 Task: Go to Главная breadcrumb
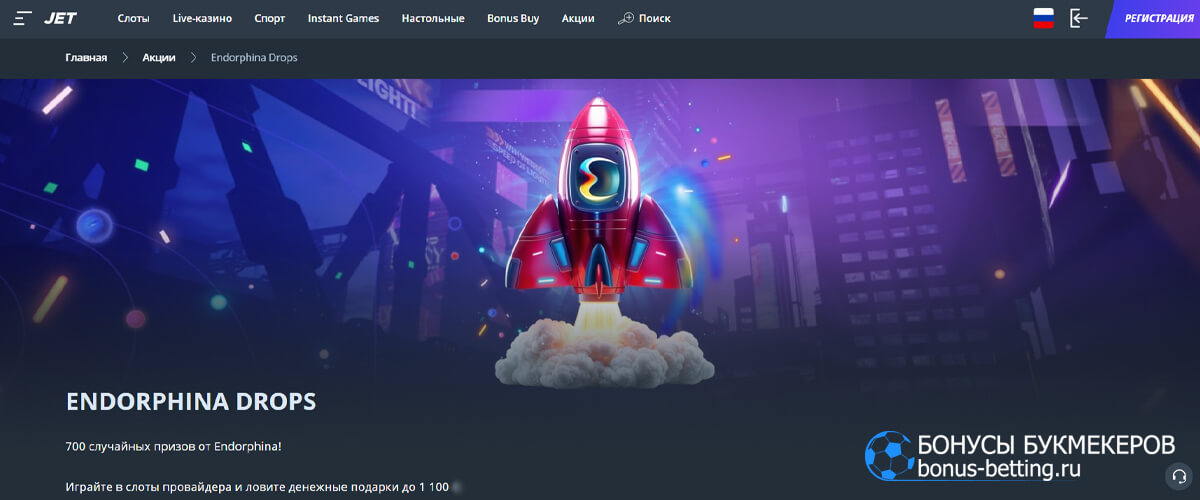86,57
